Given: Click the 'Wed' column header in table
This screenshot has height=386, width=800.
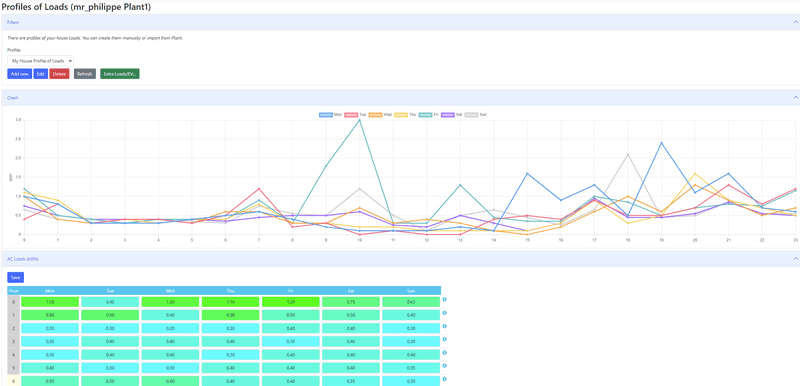Looking at the screenshot, I should 170,291.
